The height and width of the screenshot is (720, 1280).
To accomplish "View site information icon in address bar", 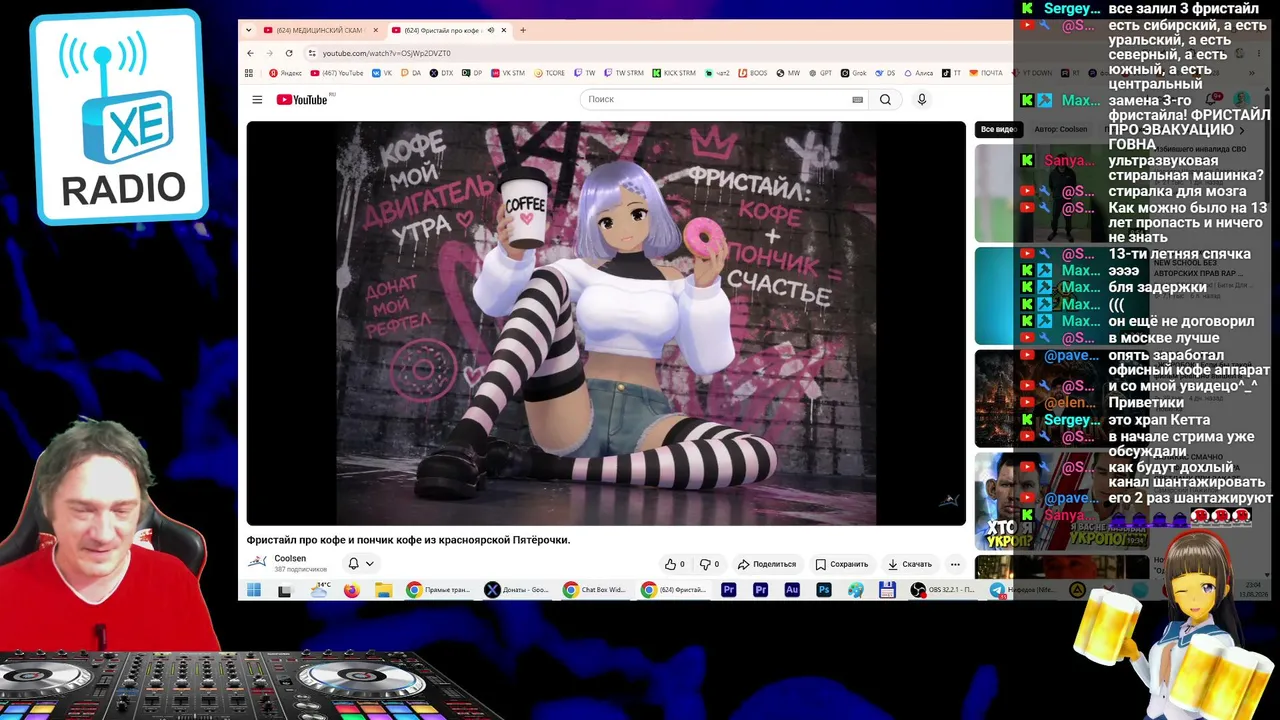I will pos(312,53).
